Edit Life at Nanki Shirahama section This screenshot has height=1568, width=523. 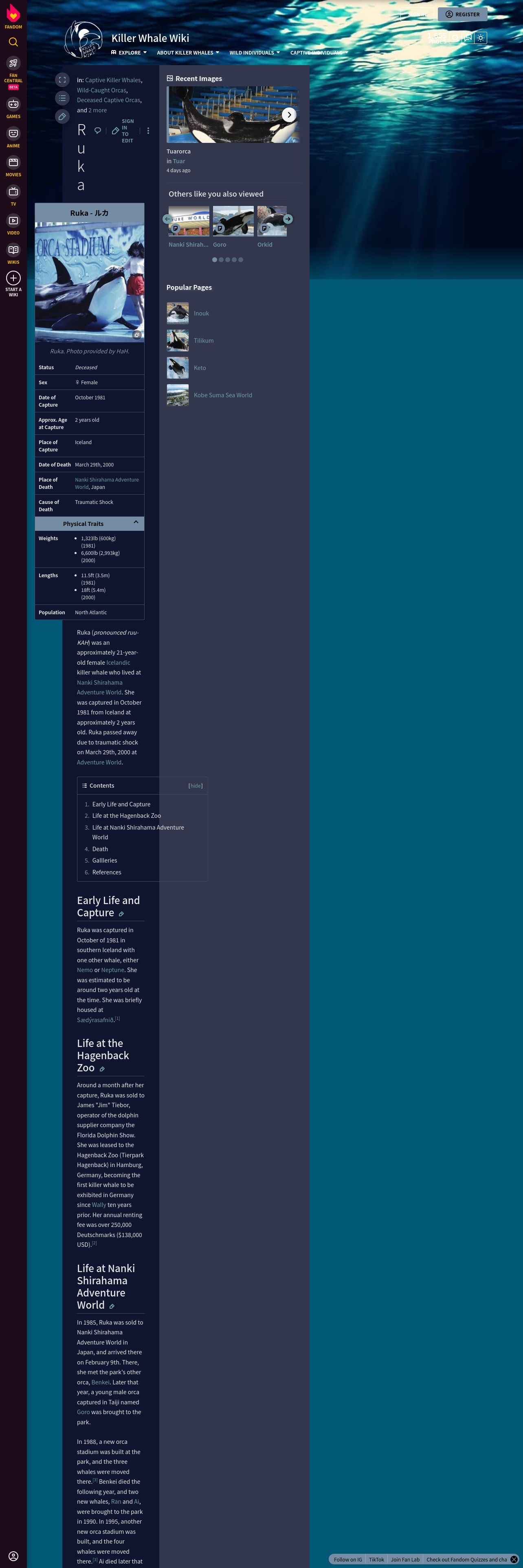point(112,1306)
